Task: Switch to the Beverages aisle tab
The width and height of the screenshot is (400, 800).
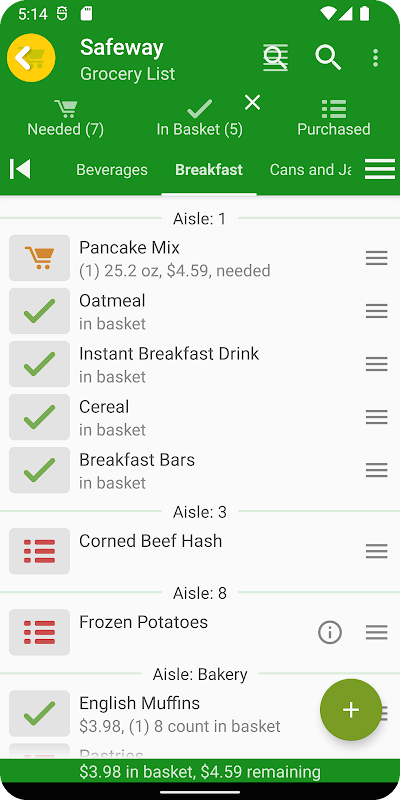Action: point(112,169)
